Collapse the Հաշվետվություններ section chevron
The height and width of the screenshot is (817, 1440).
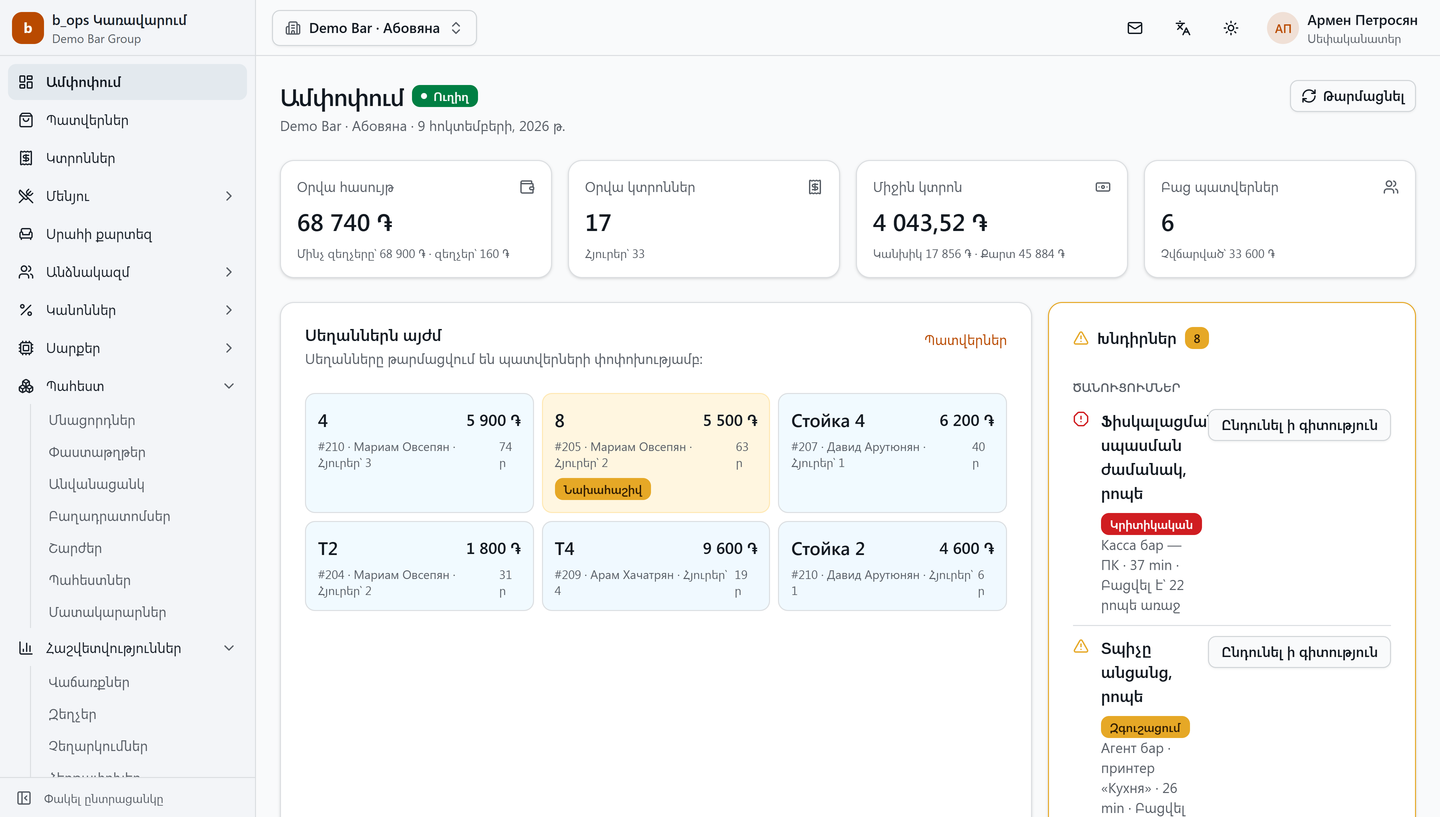click(229, 648)
